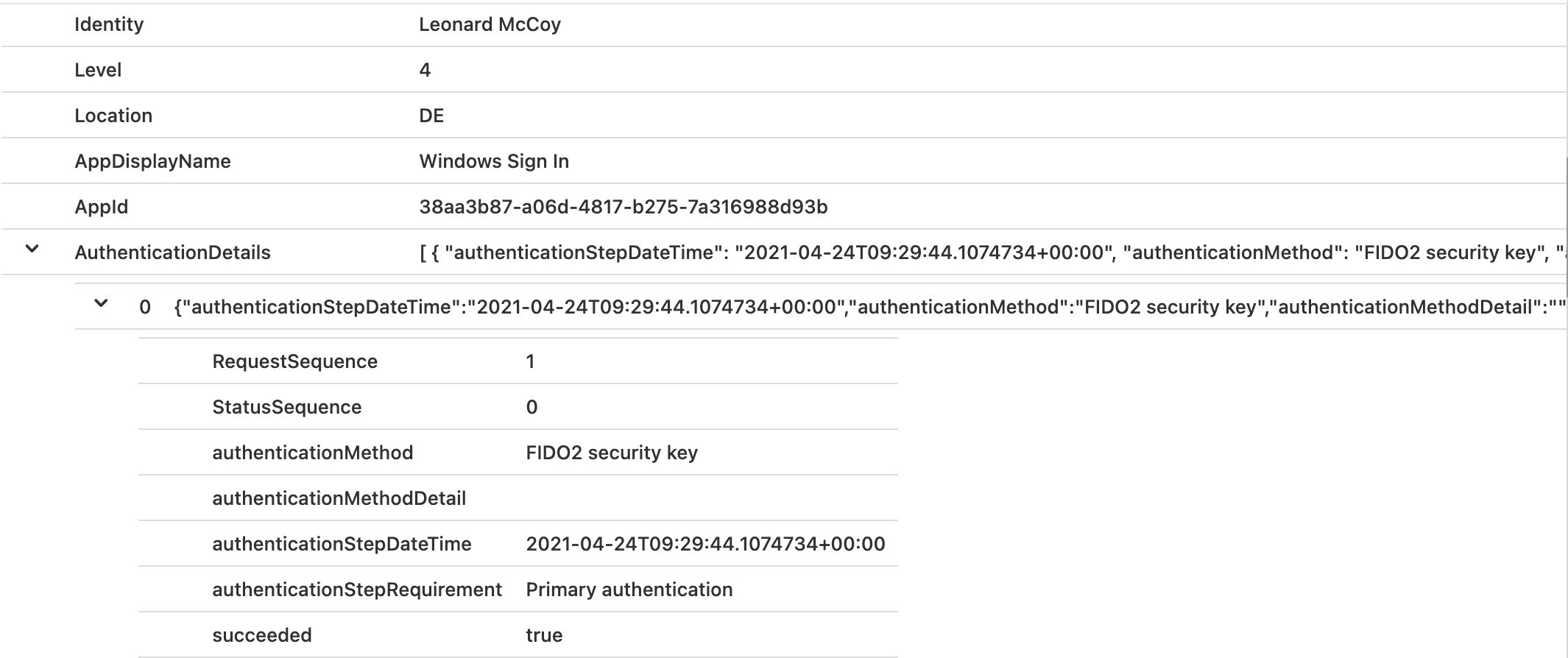Click the authenticationMethodDetail label
This screenshot has width=1568, height=658.
click(x=339, y=498)
